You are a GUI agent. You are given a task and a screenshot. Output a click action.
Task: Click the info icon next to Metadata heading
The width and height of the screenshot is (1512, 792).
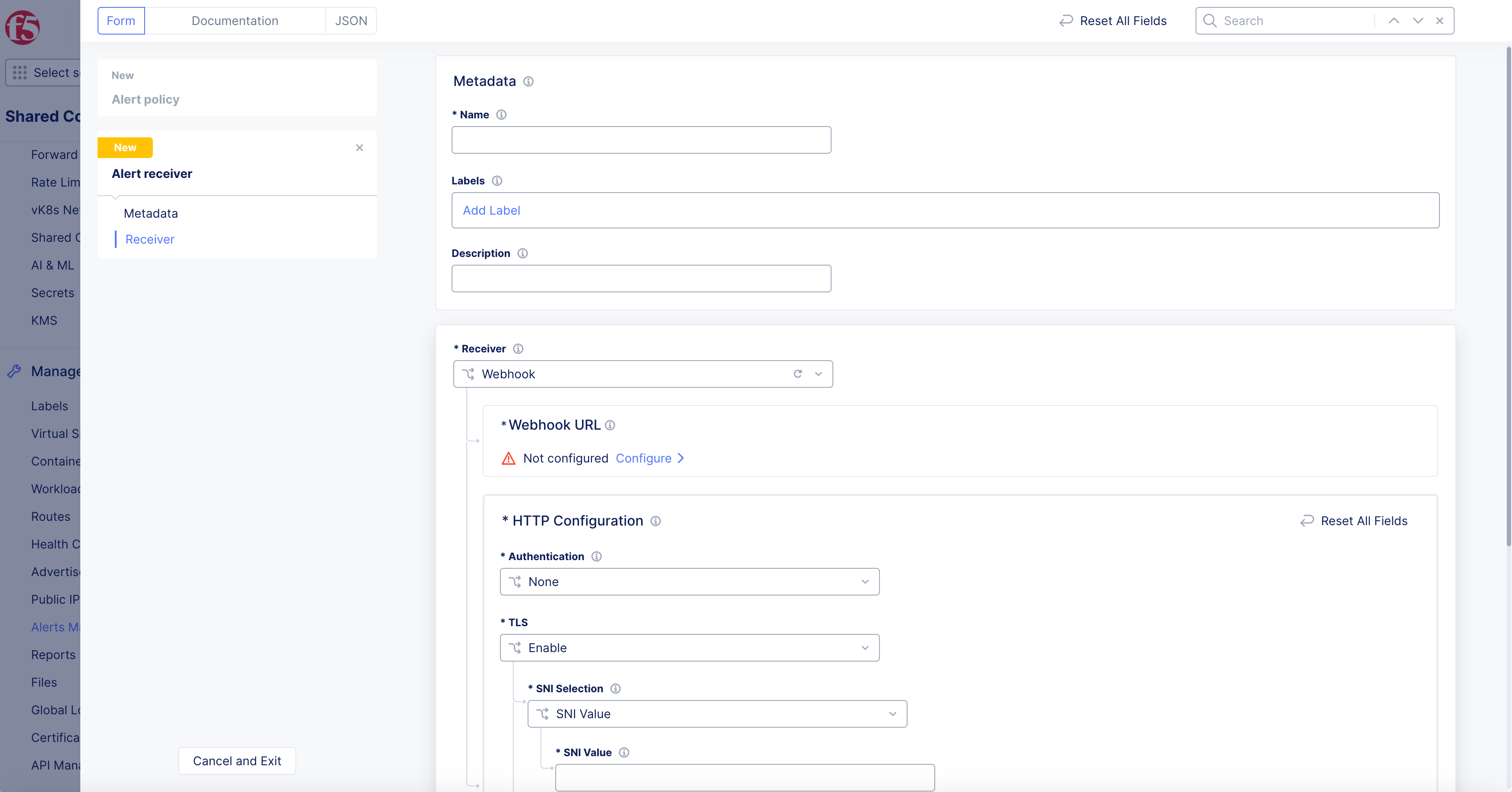(x=528, y=82)
